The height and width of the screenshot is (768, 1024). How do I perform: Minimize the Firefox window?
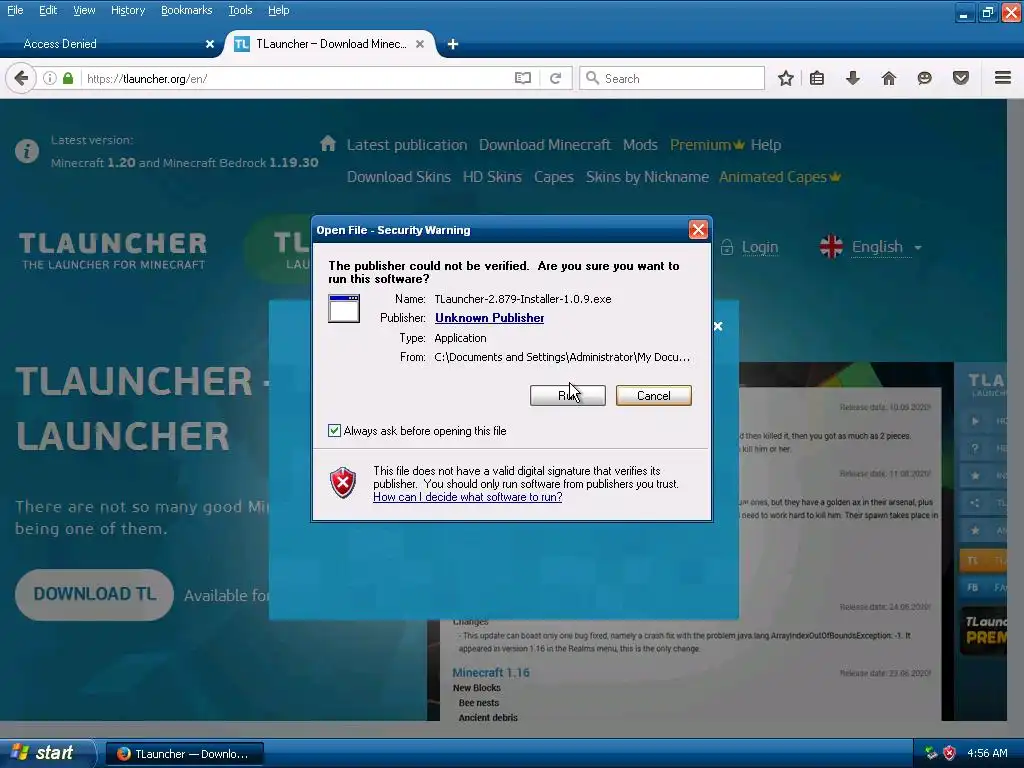[x=964, y=12]
